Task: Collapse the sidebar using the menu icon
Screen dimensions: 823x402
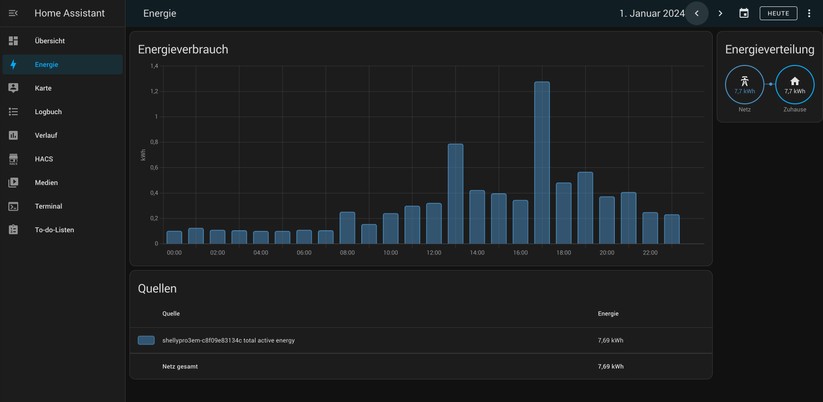Action: coord(13,13)
